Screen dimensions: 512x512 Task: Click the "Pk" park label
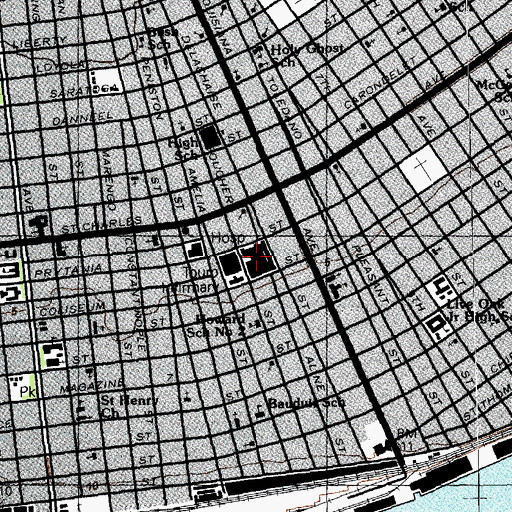pos(28,392)
